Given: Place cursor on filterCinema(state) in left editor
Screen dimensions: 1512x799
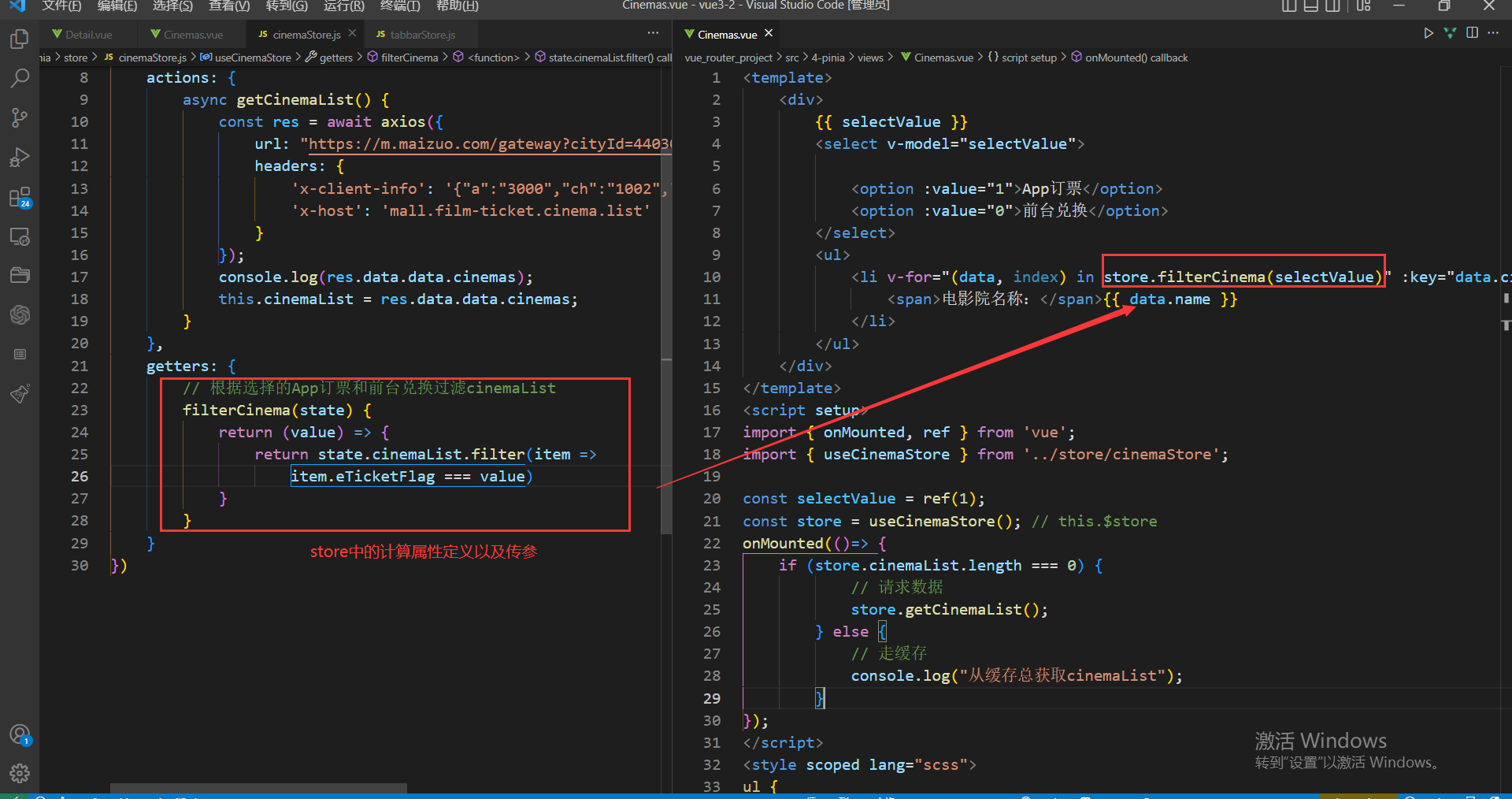Looking at the screenshot, I should point(268,411).
